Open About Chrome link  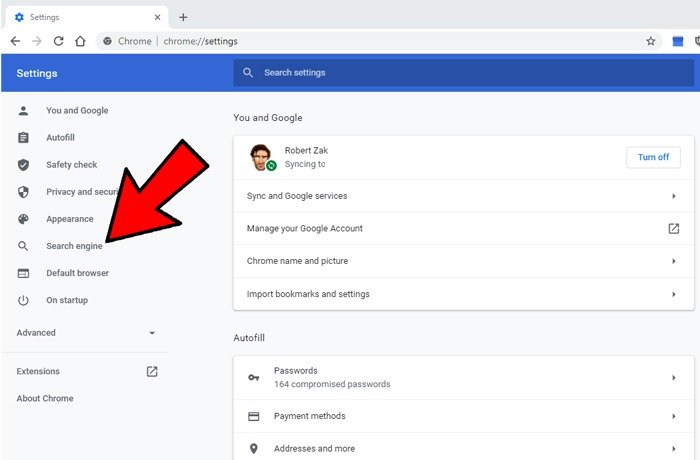(45, 398)
